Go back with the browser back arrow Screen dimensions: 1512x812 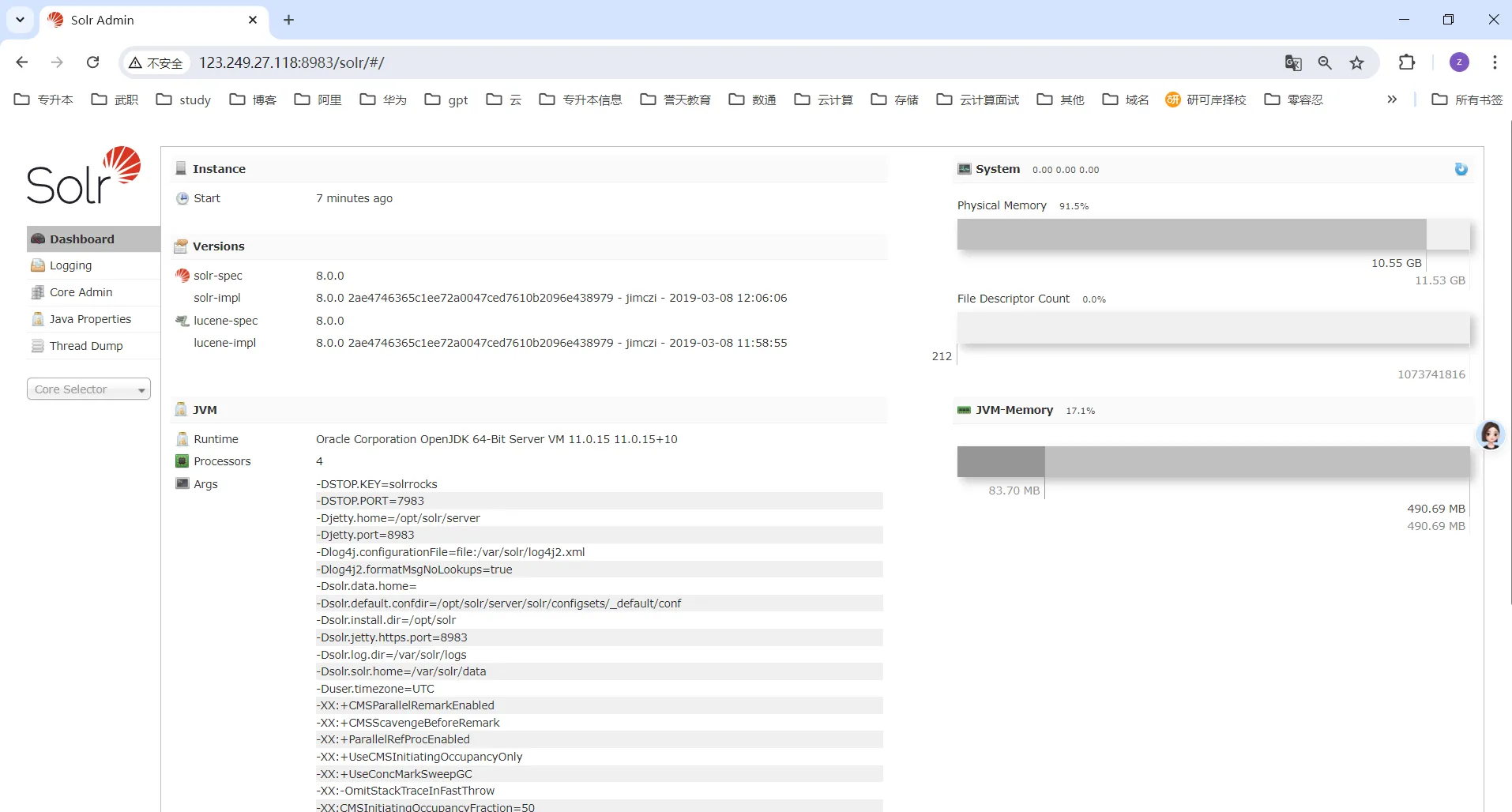pos(22,62)
